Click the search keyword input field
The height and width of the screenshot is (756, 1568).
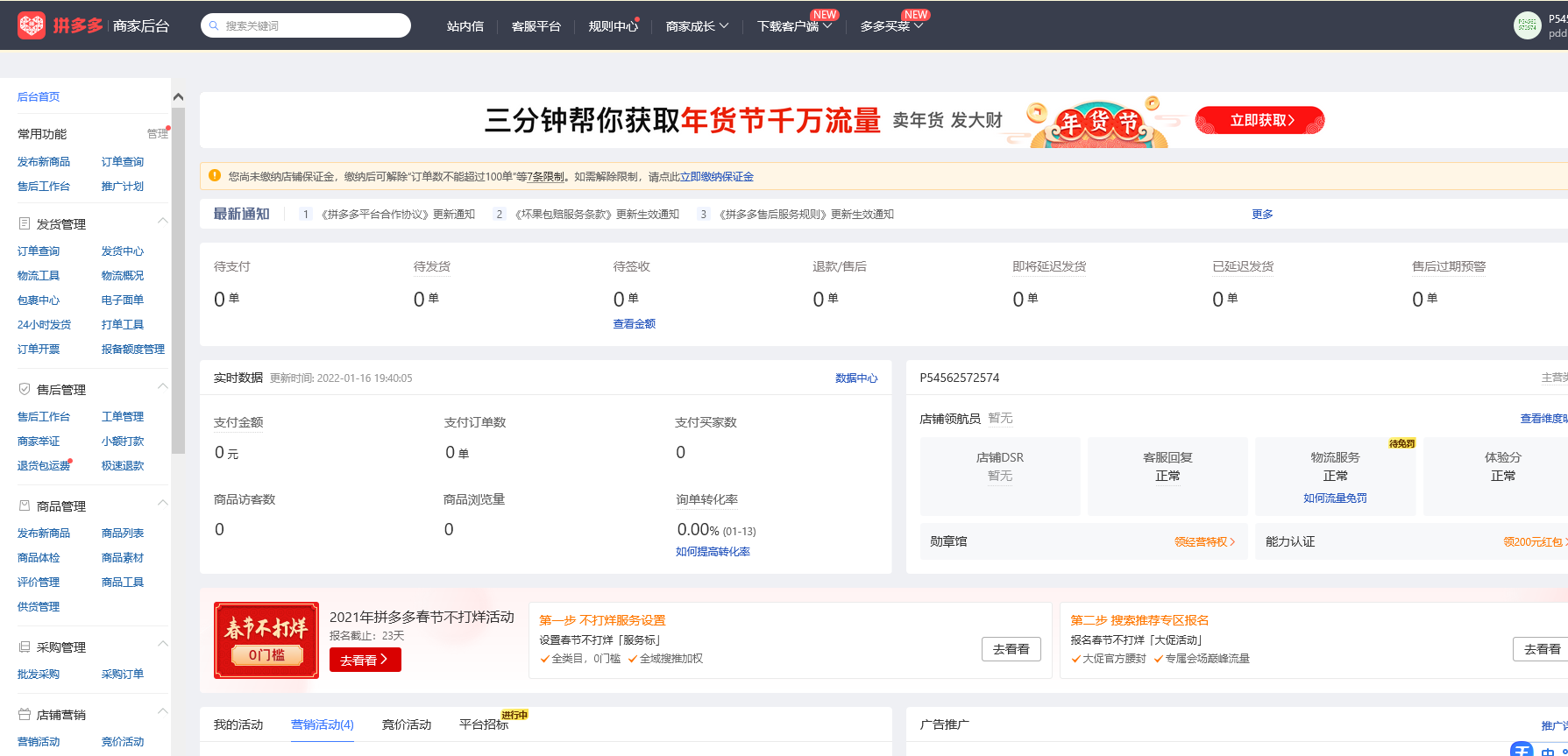306,25
